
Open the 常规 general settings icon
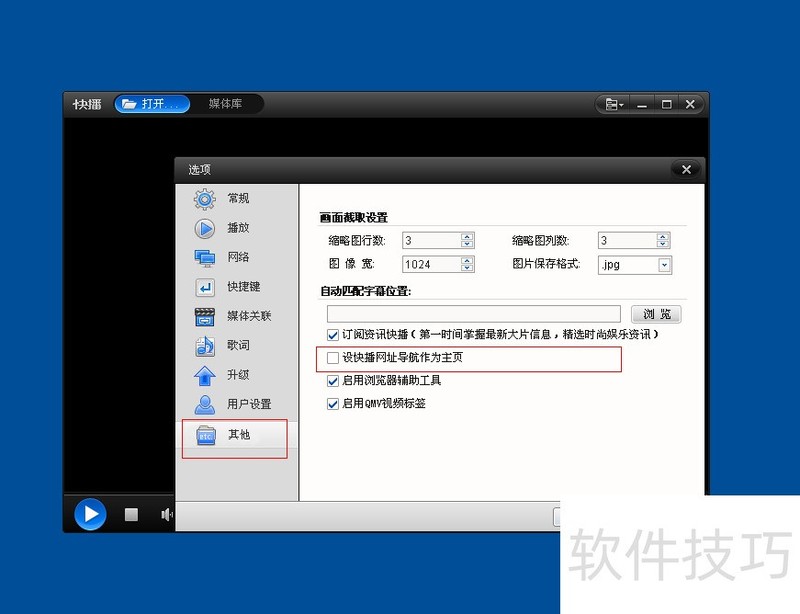click(x=205, y=199)
